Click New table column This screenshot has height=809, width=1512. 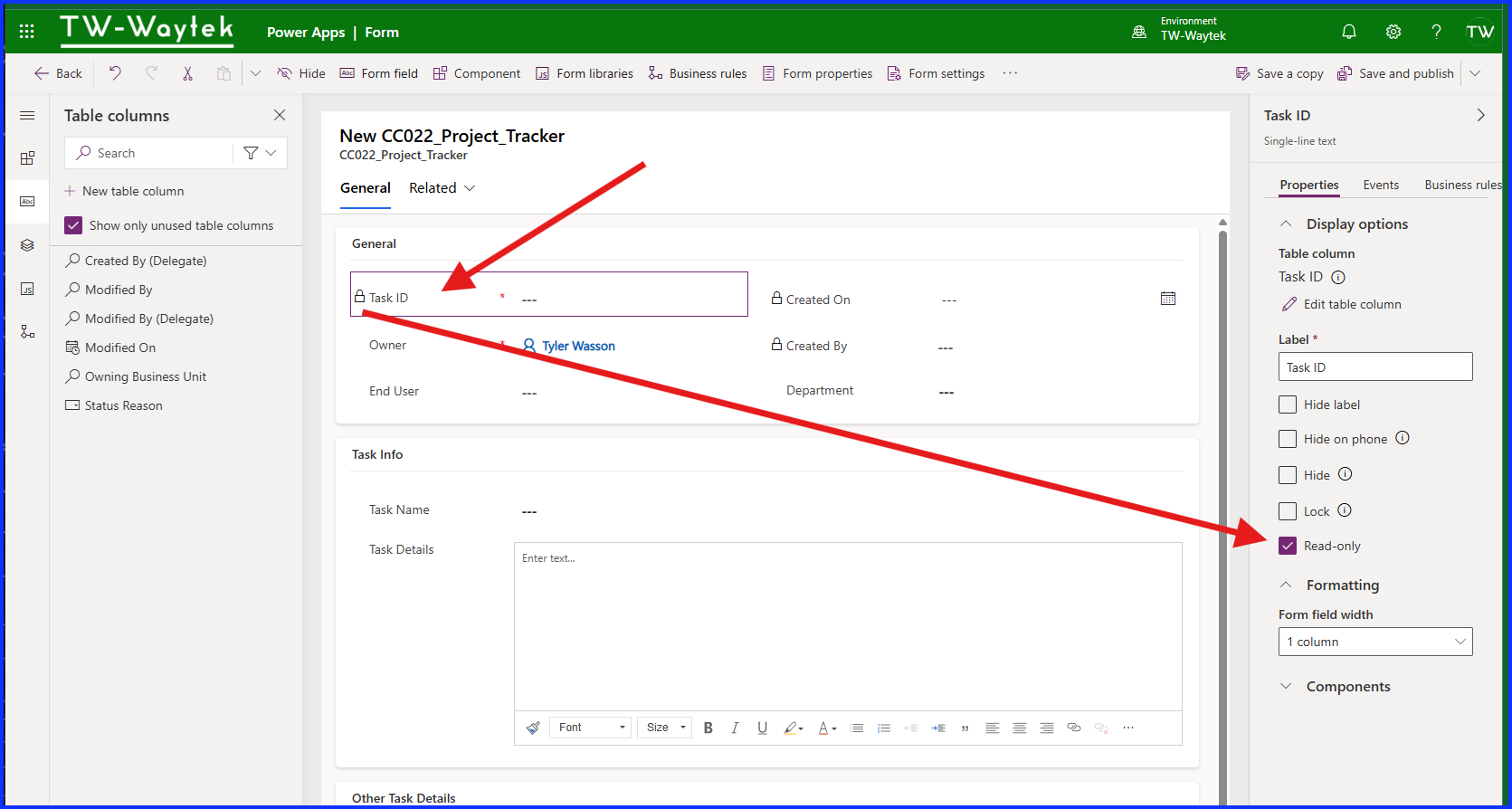tap(124, 191)
